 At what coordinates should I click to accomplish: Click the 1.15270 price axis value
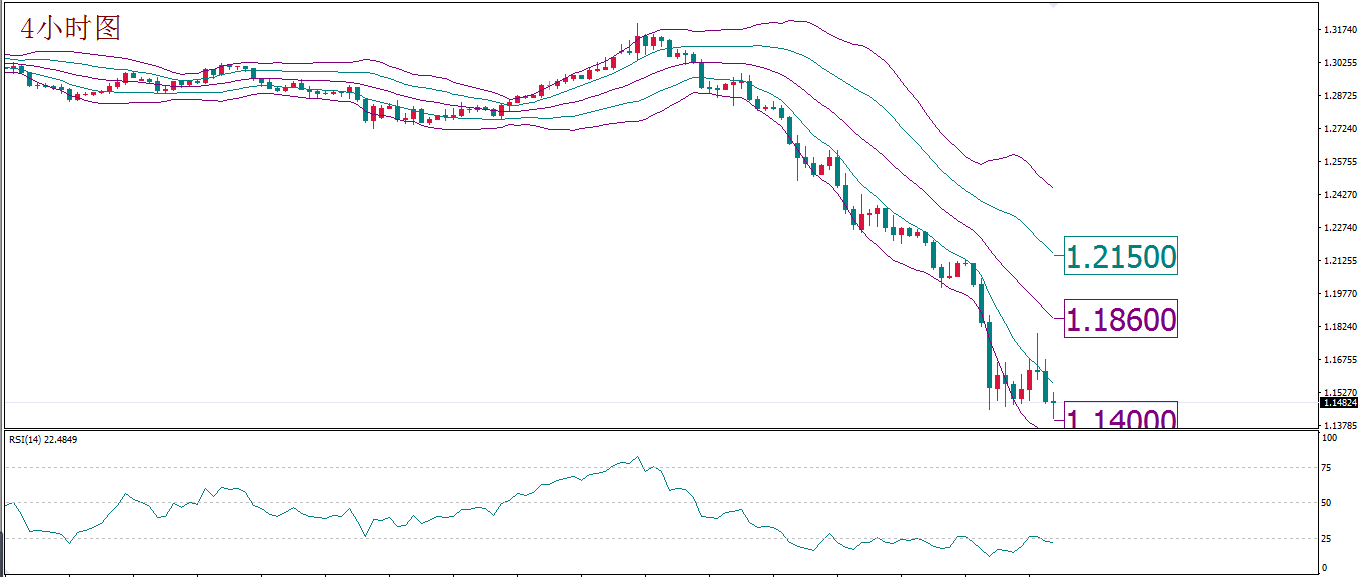(x=1339, y=393)
